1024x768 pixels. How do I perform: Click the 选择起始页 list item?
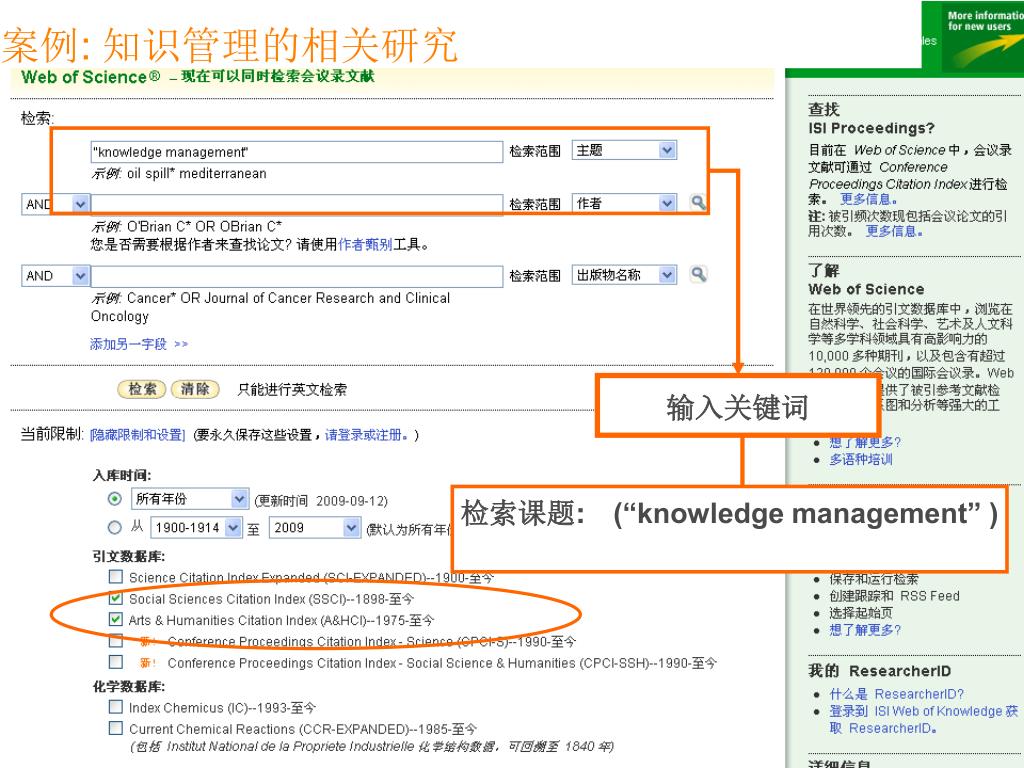861,613
